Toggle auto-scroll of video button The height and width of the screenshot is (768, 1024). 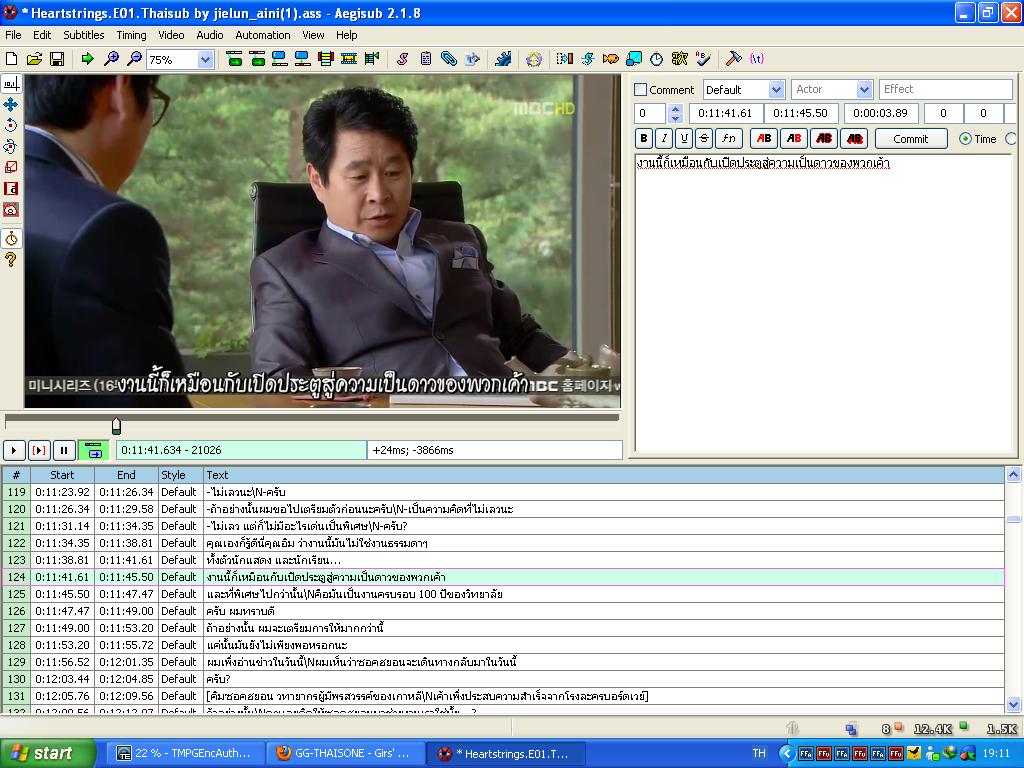[93, 450]
